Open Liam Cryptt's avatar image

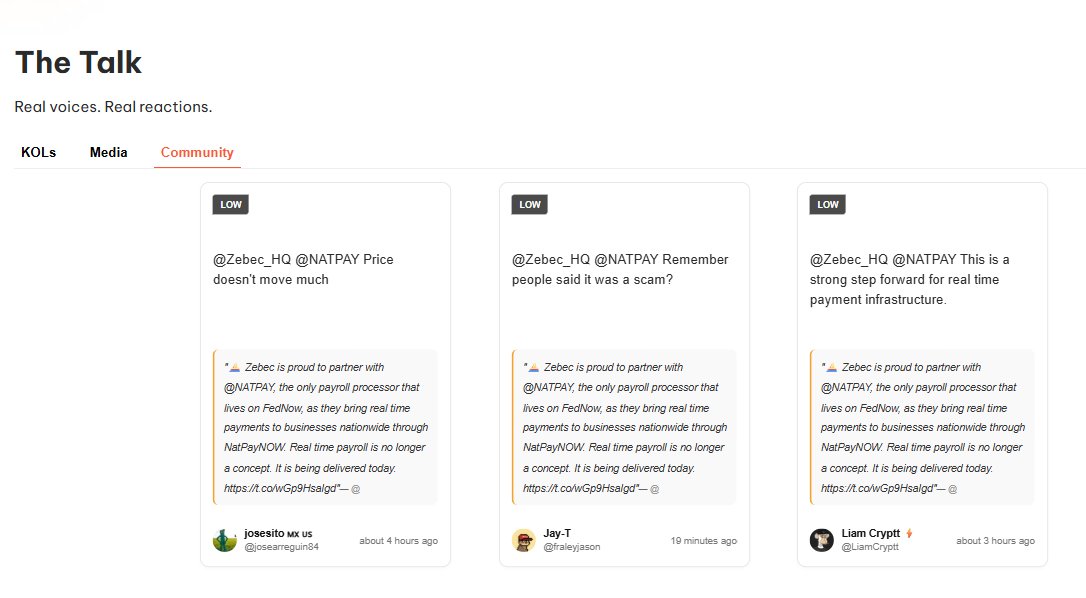coord(821,540)
